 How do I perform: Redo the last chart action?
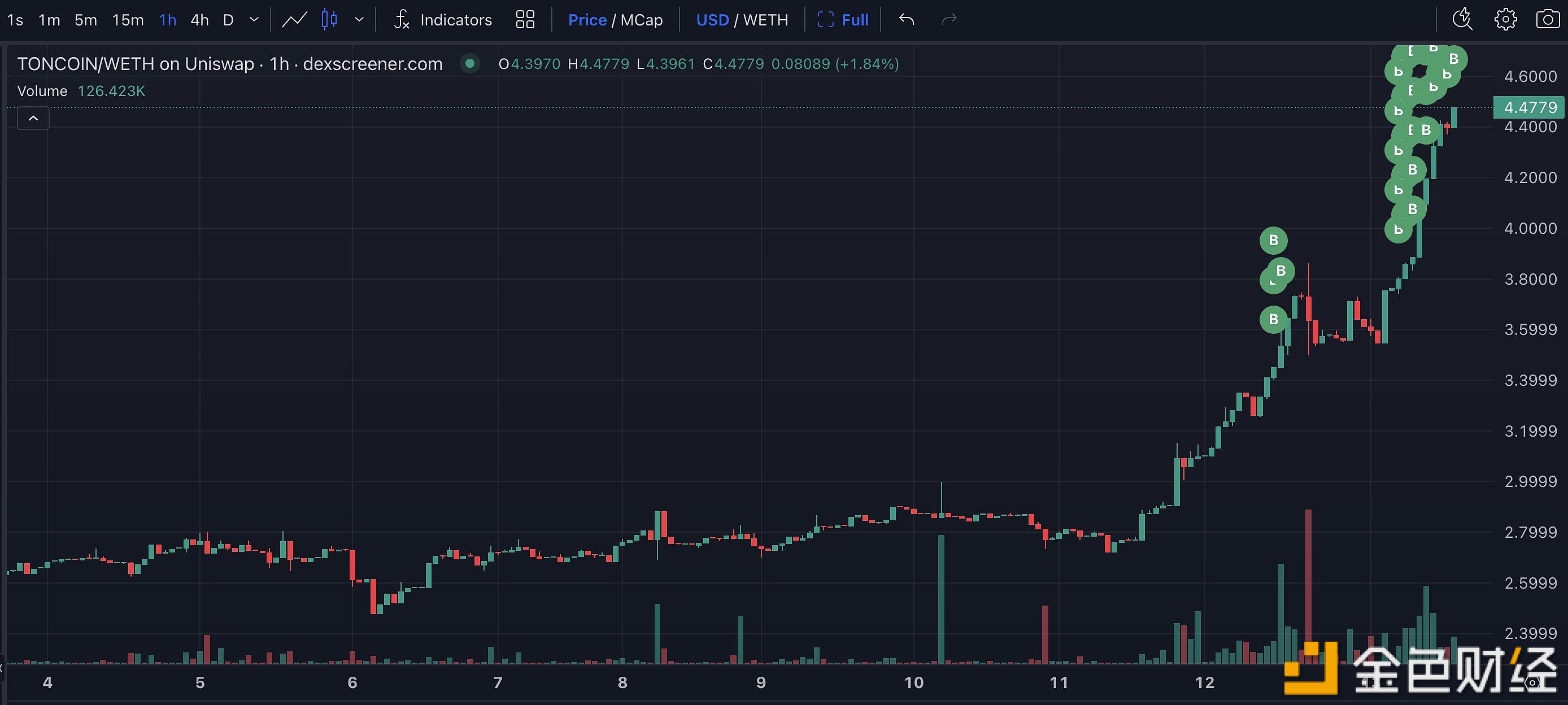[x=949, y=20]
